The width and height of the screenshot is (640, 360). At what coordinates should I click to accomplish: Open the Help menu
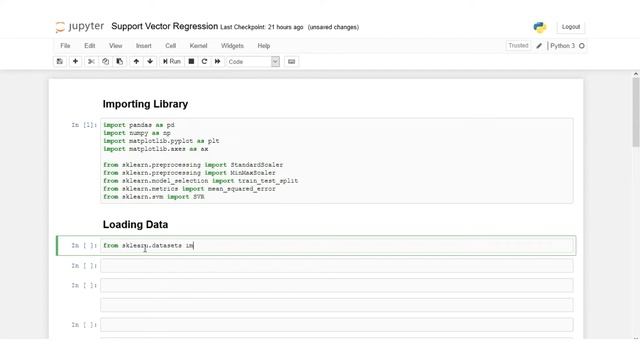264,46
